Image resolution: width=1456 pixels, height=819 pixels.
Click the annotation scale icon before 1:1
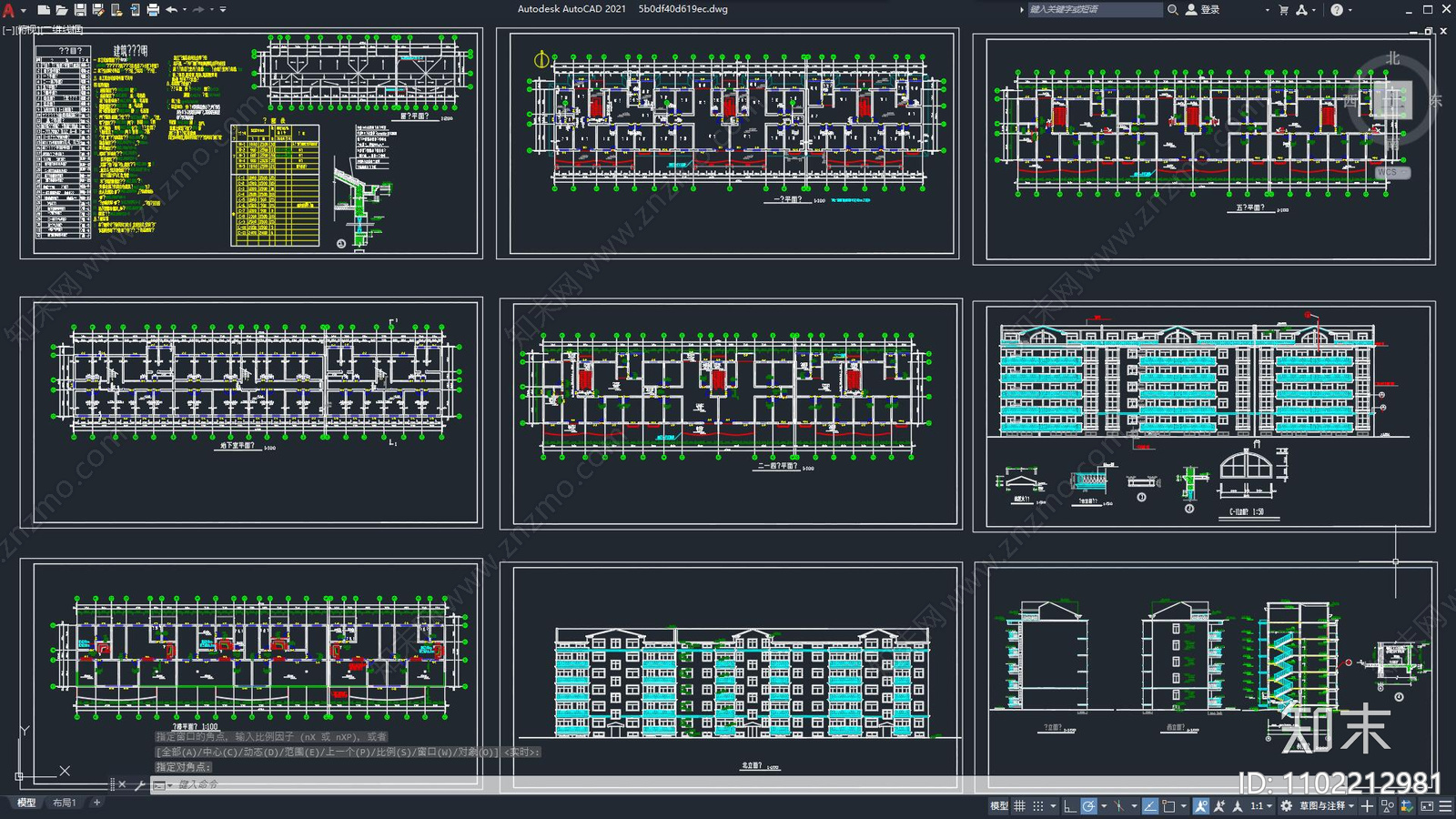pos(1238,806)
